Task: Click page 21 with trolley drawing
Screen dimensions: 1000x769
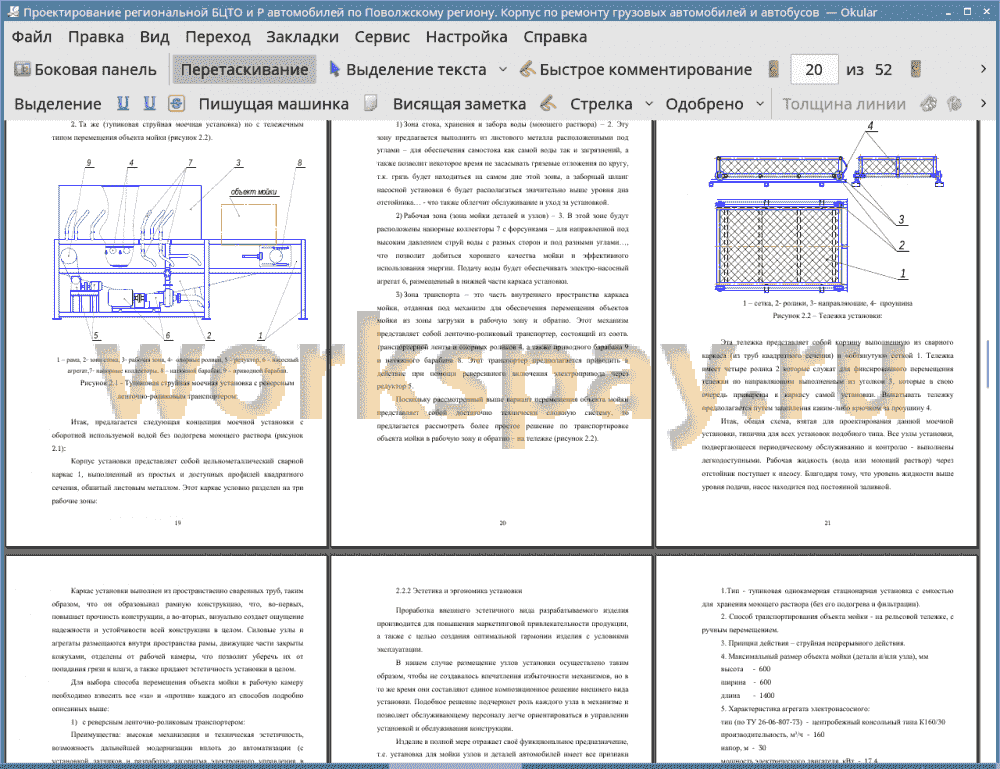Action: [816, 333]
